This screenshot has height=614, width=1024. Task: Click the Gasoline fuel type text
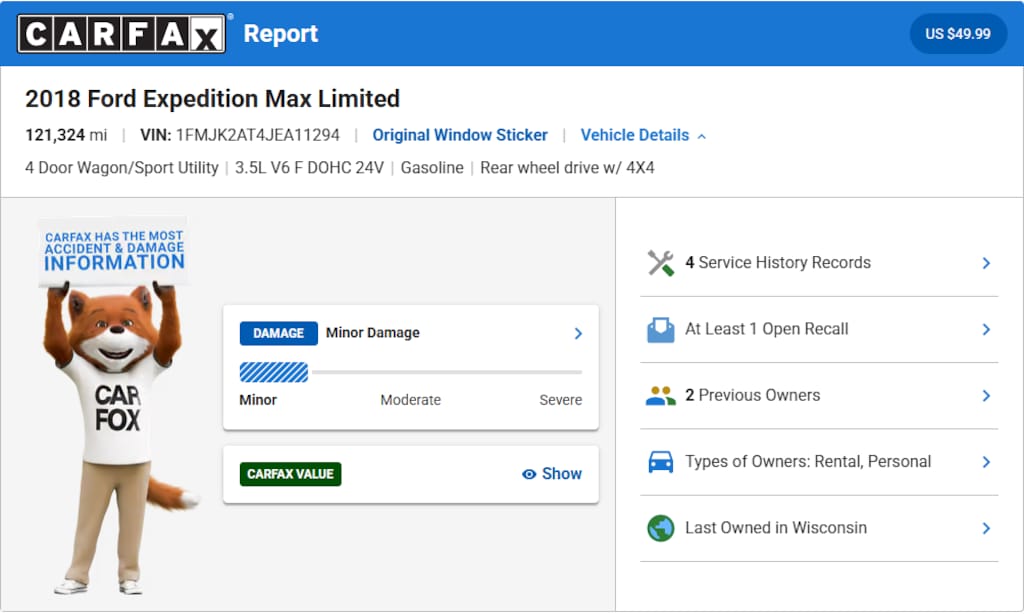pos(432,168)
